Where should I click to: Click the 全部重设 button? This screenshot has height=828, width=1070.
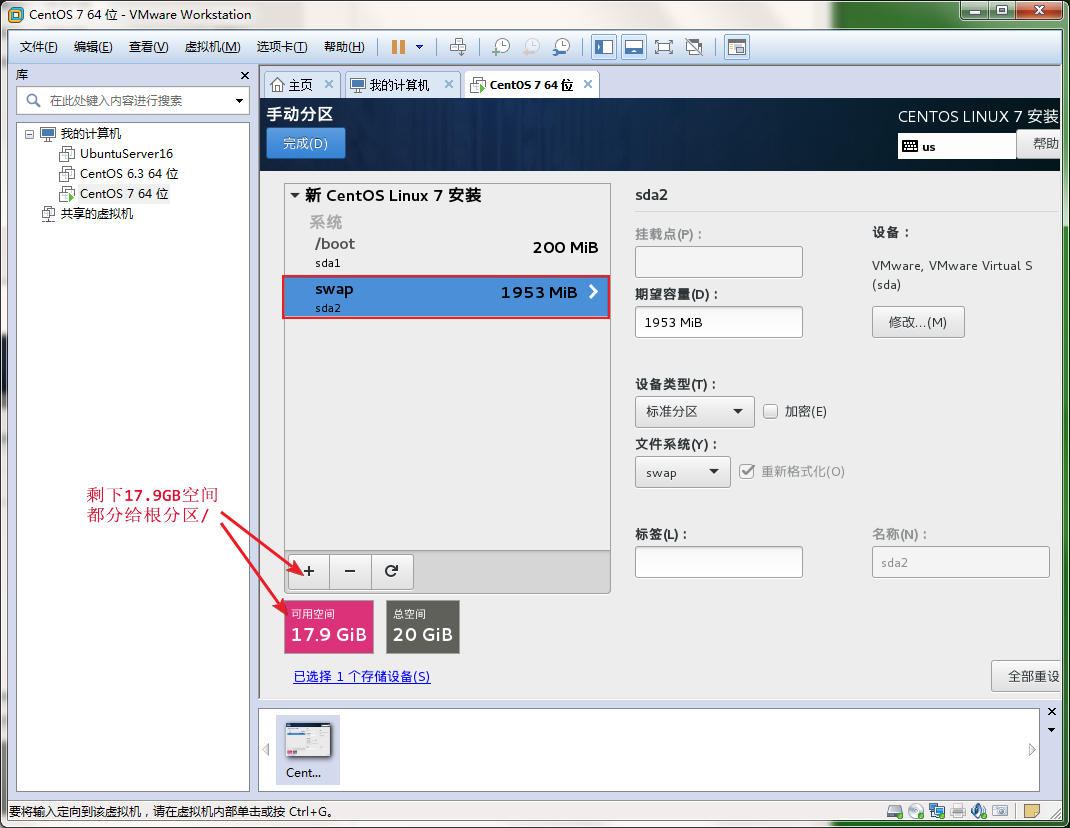click(1028, 676)
